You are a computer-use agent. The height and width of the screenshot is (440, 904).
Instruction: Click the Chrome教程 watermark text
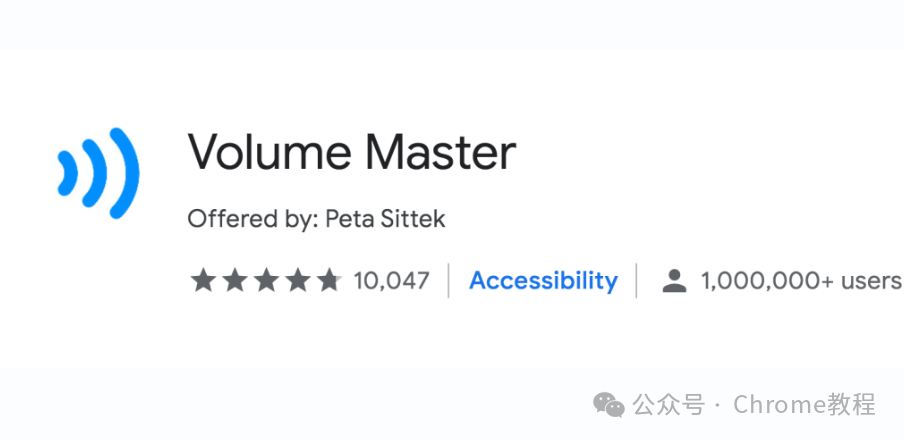pyautogui.click(x=805, y=404)
